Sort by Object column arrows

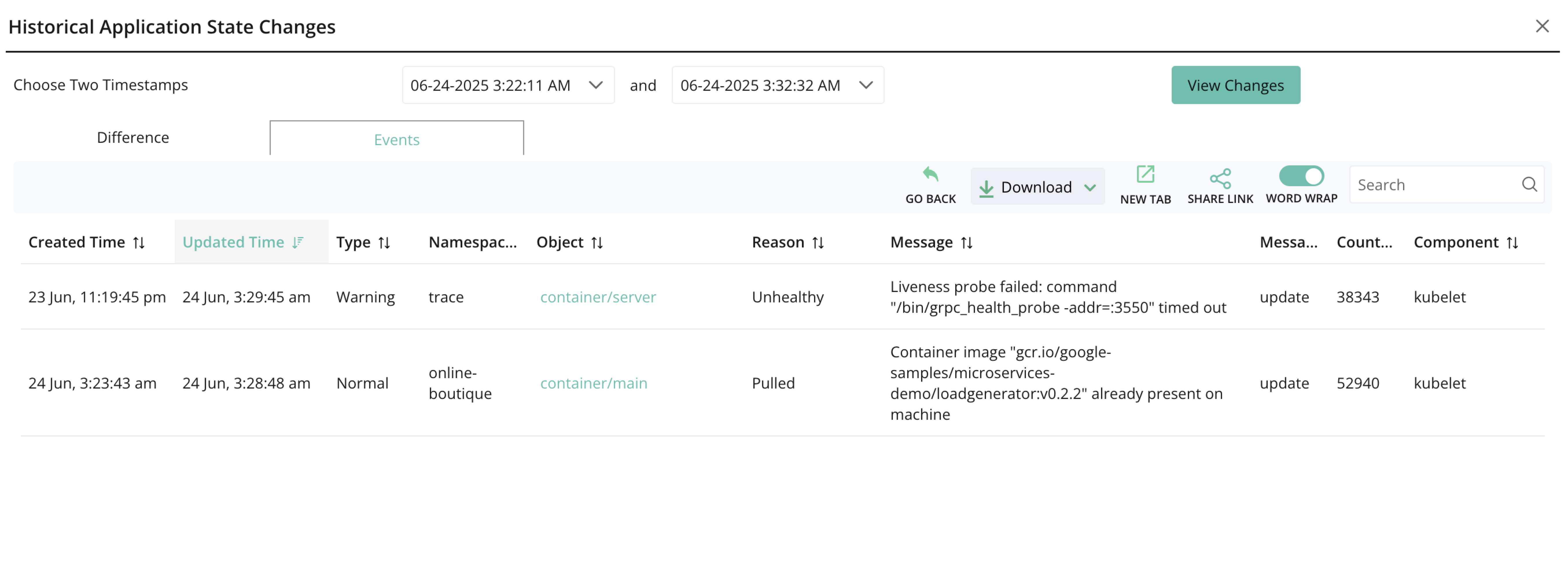597,243
